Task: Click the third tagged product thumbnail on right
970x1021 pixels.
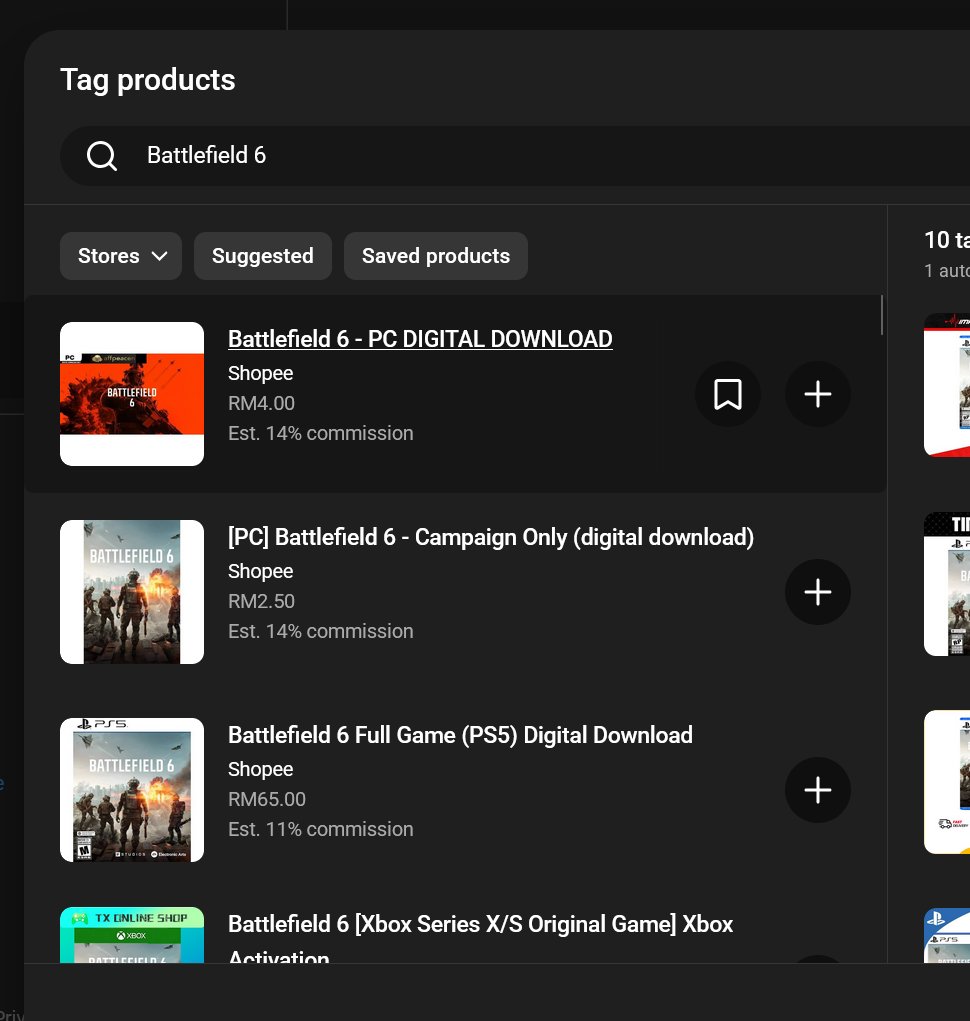Action: (x=947, y=782)
